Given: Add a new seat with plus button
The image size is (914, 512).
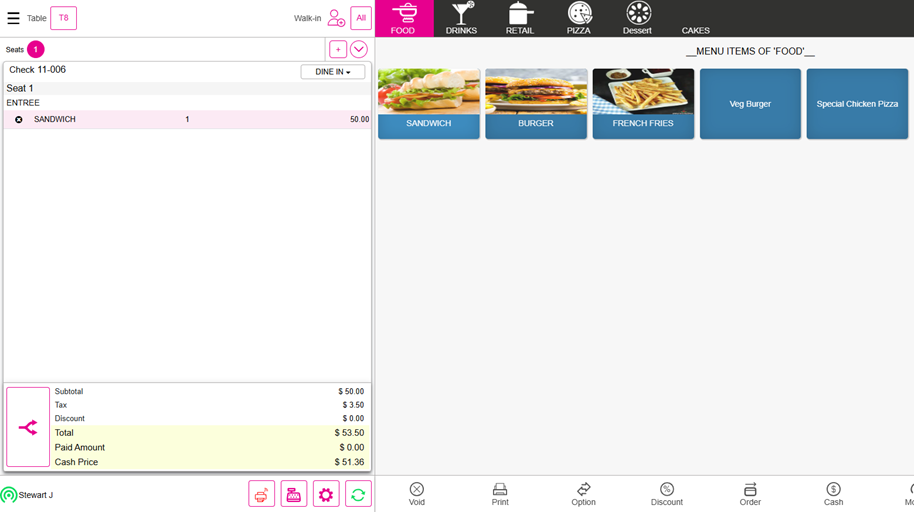Looking at the screenshot, I should pyautogui.click(x=338, y=49).
